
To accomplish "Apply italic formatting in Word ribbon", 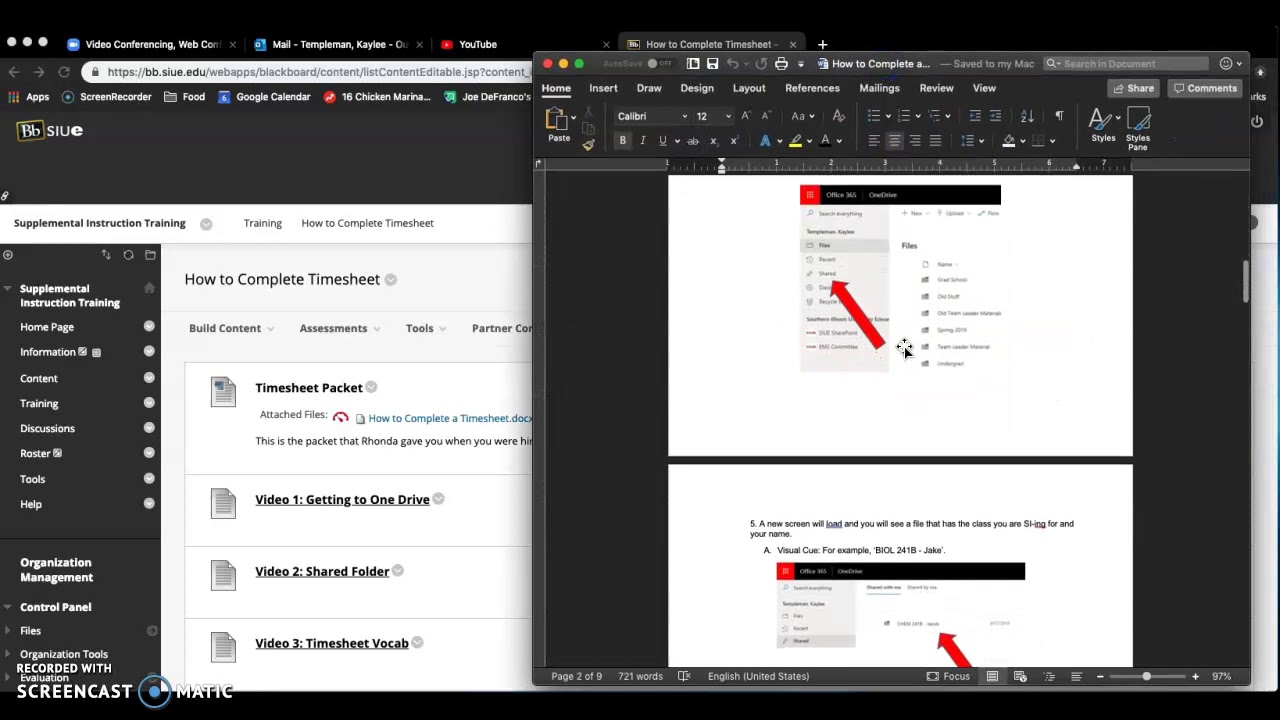I will tap(642, 141).
